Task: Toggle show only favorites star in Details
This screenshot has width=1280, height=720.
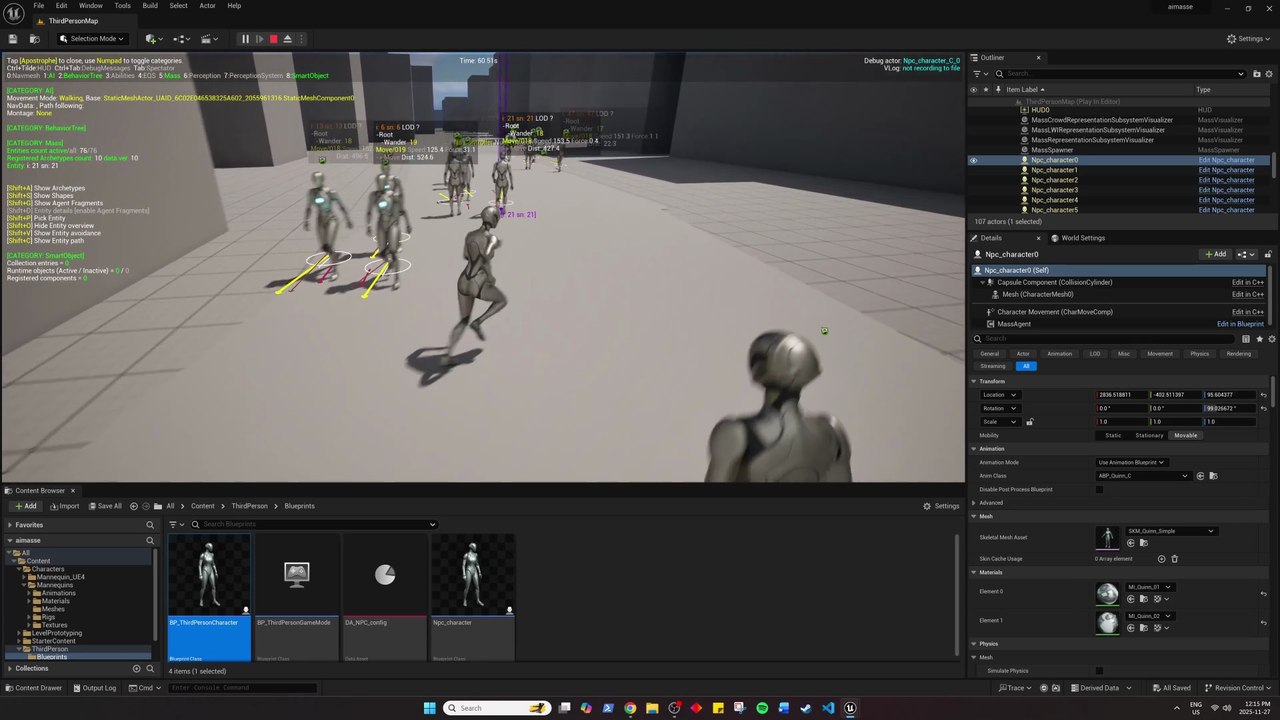Action: pos(1259,339)
